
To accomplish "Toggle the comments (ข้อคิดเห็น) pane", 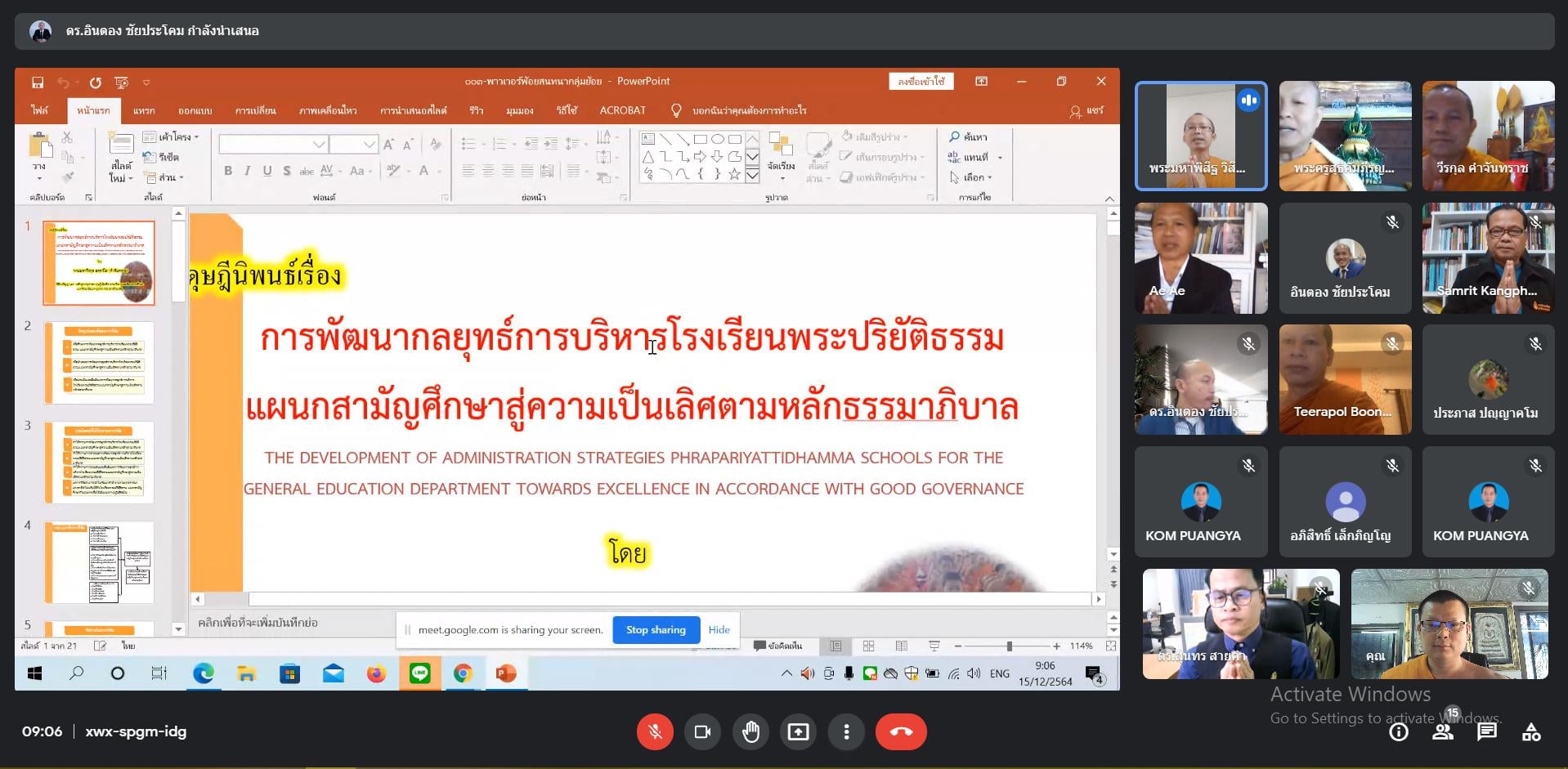I will pyautogui.click(x=777, y=646).
